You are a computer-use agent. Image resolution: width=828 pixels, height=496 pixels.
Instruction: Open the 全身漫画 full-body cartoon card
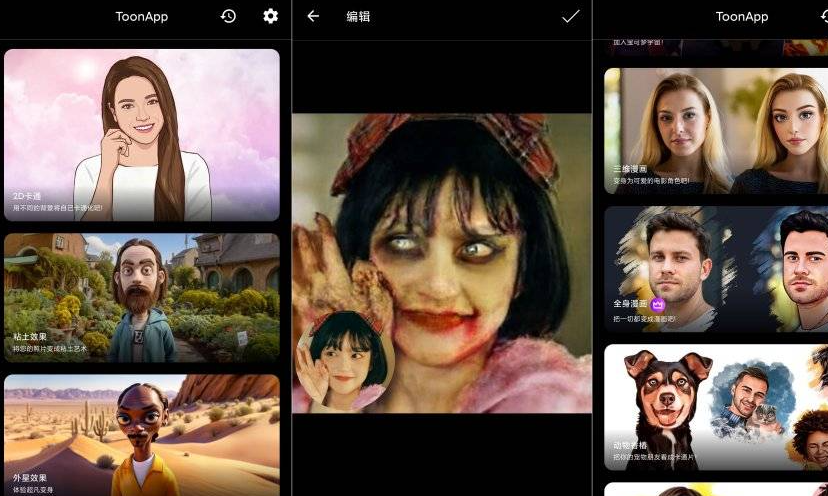716,269
